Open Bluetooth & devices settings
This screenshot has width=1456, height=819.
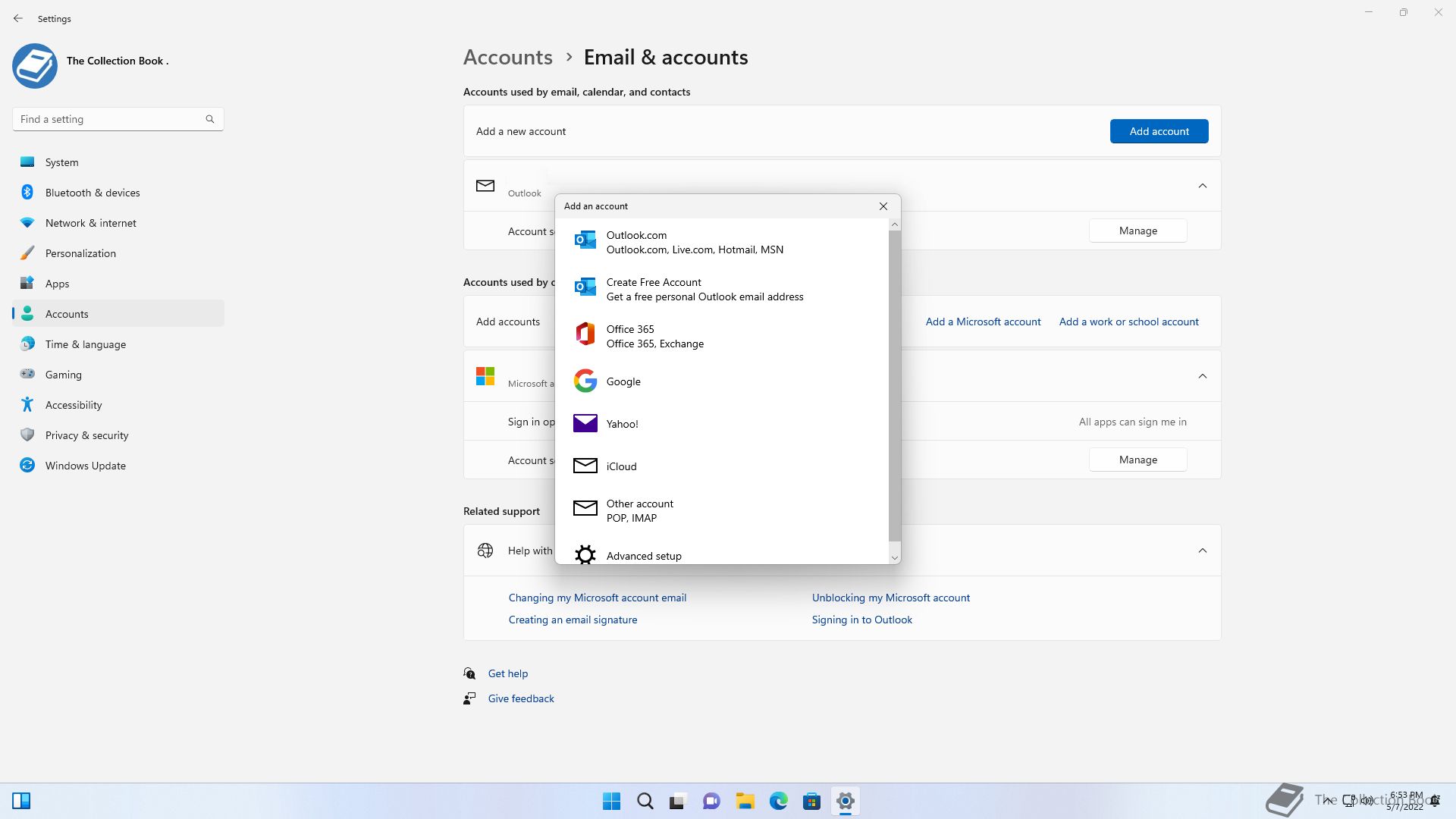(x=118, y=193)
